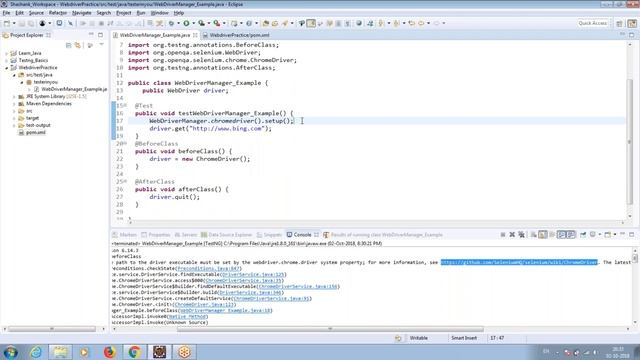Close the Console view tab
This screenshot has height=360, width=640.
(x=316, y=235)
